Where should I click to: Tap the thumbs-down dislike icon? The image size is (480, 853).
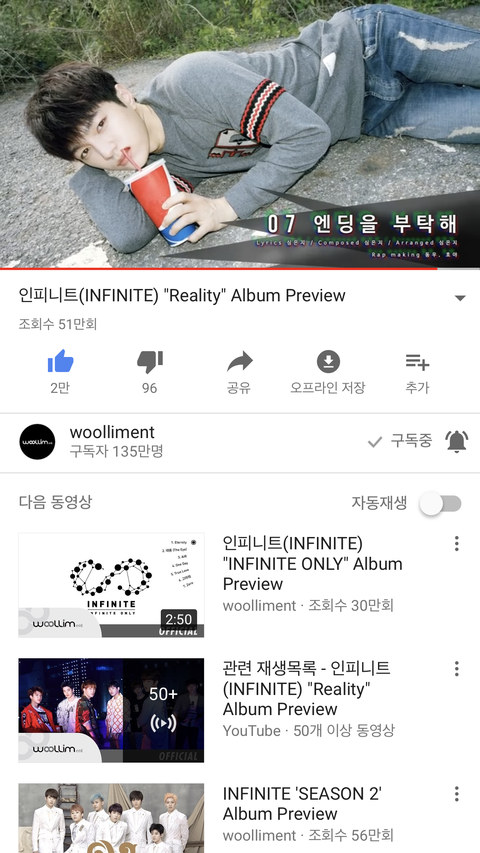pyautogui.click(x=150, y=362)
